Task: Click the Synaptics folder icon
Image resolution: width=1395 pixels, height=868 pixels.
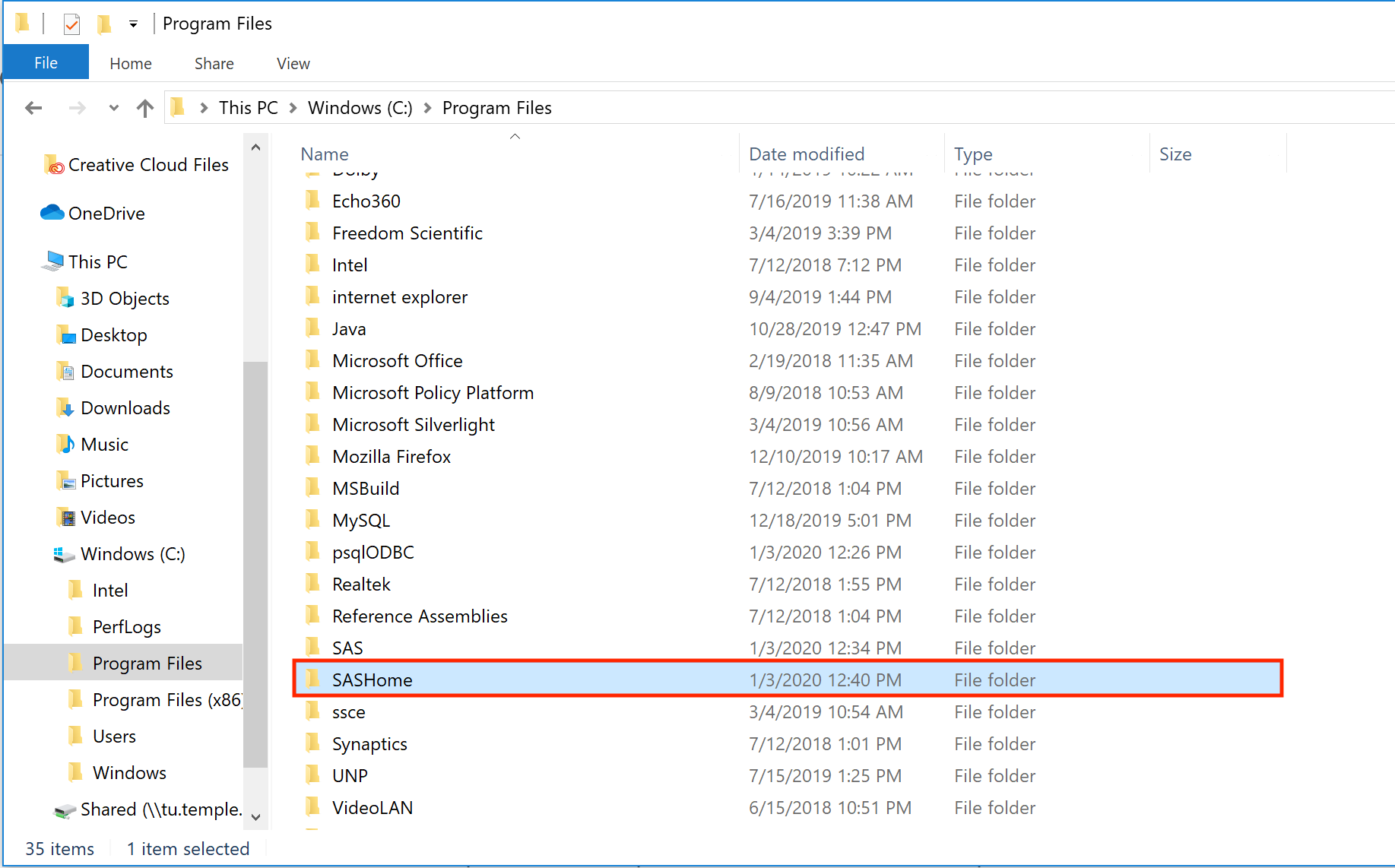Action: click(x=312, y=743)
